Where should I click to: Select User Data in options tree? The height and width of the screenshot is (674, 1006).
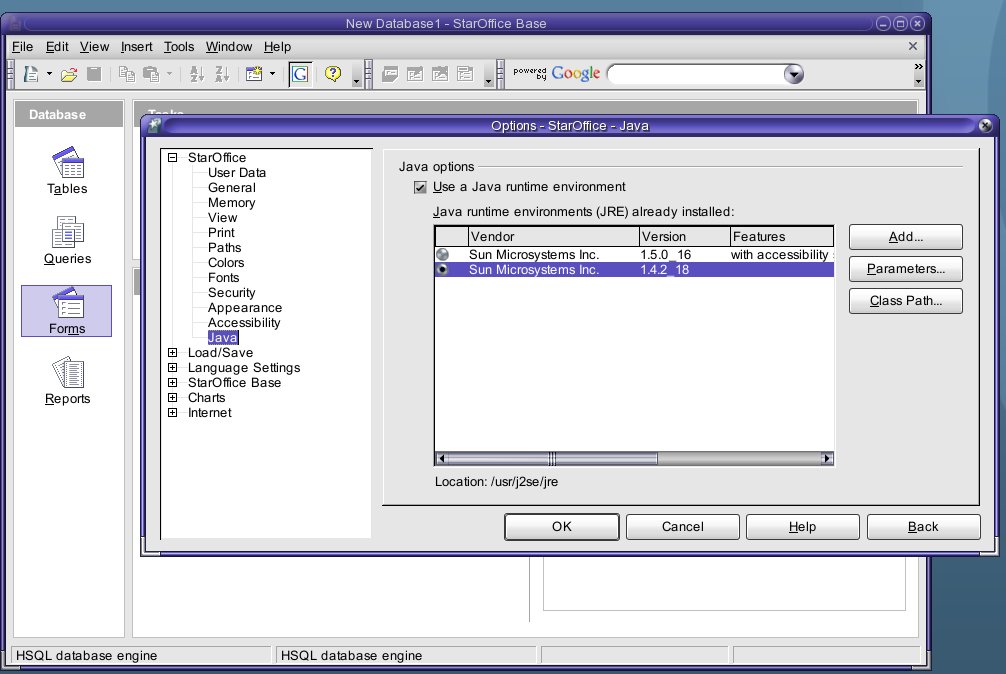pyautogui.click(x=237, y=173)
